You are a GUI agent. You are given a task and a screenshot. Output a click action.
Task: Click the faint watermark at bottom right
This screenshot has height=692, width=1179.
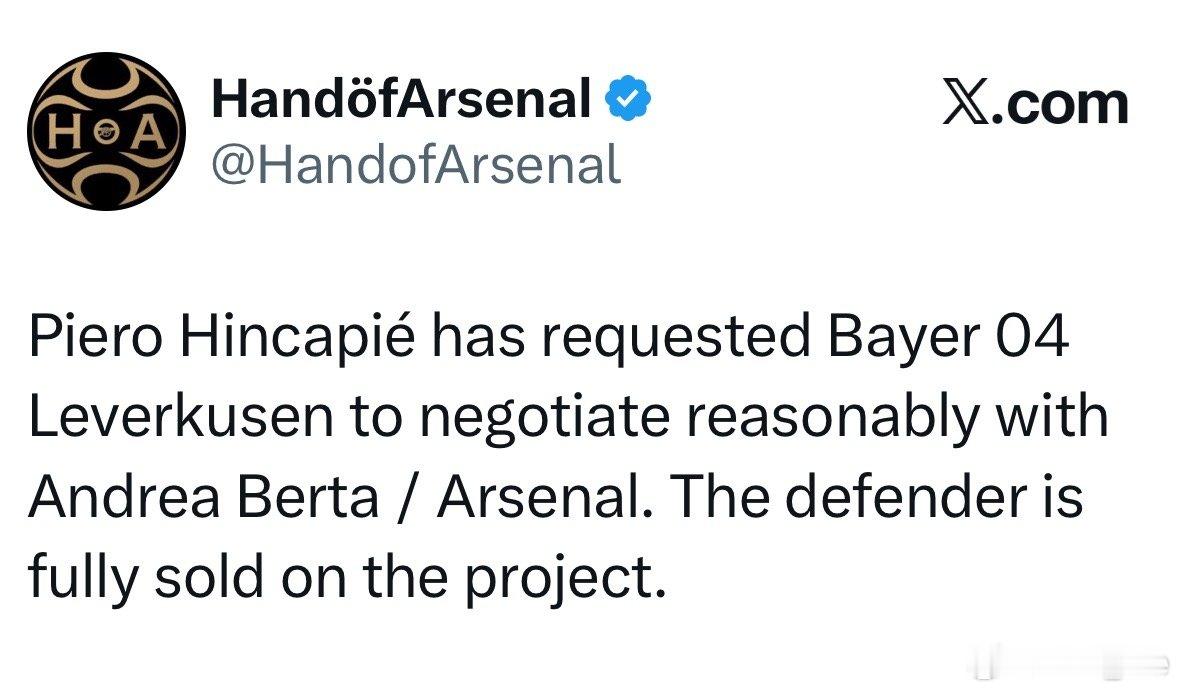1068,663
